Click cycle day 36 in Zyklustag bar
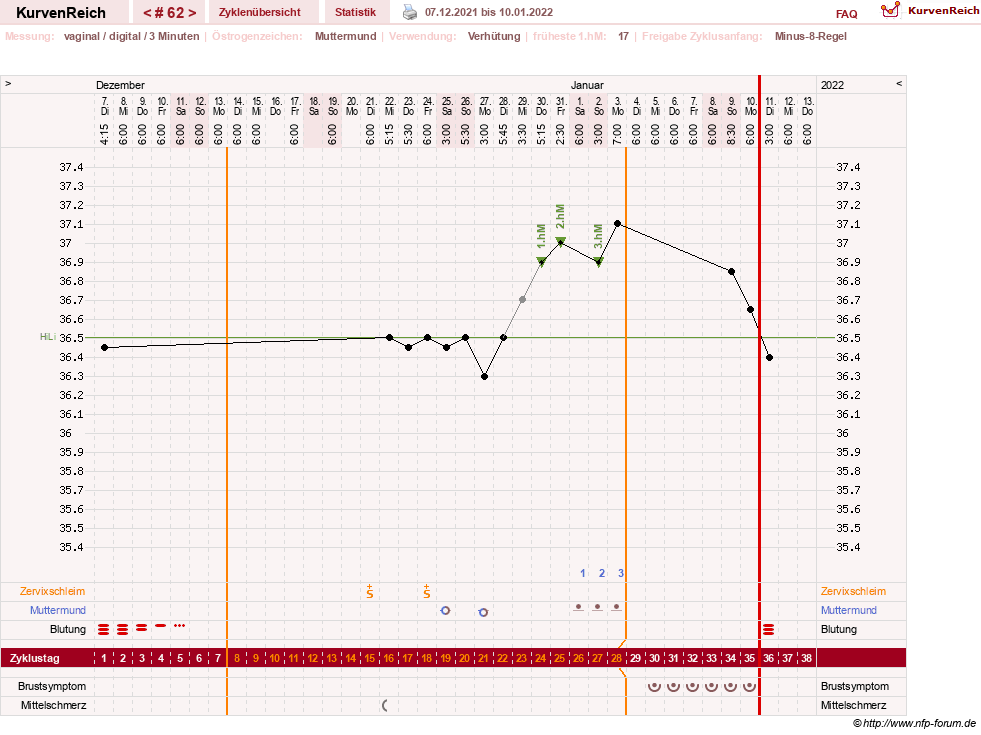 768,658
